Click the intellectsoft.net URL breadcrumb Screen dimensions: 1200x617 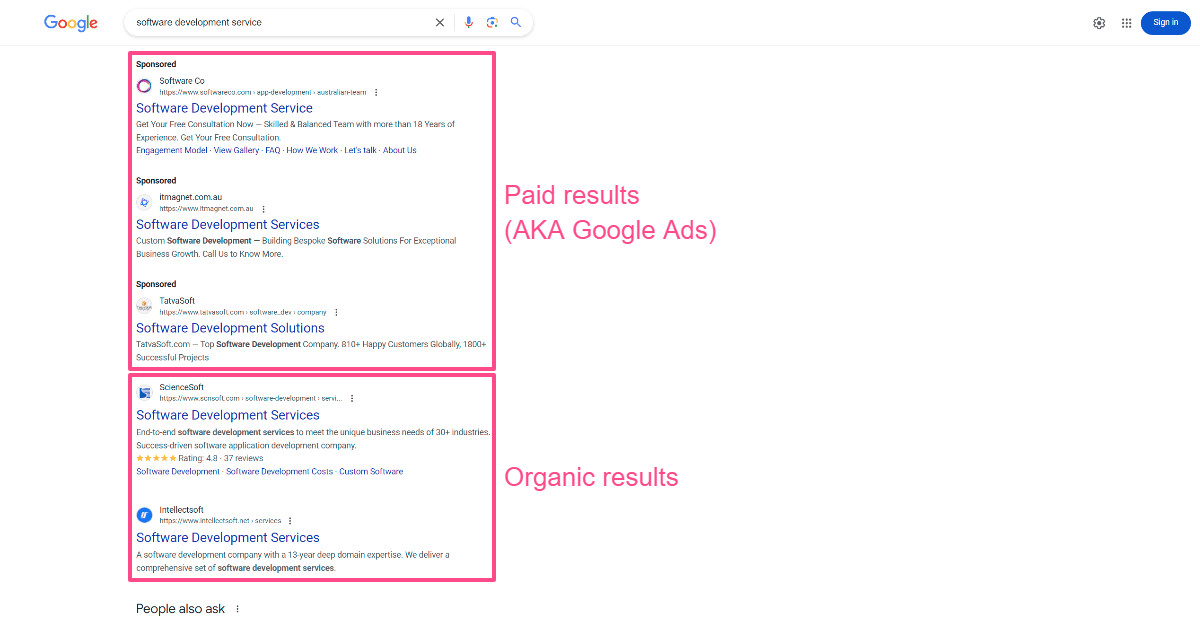tap(220, 521)
